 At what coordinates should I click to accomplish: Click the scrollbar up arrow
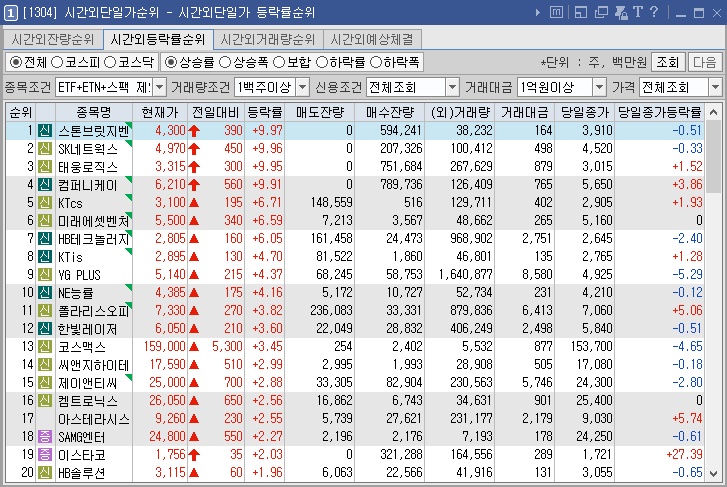click(714, 112)
